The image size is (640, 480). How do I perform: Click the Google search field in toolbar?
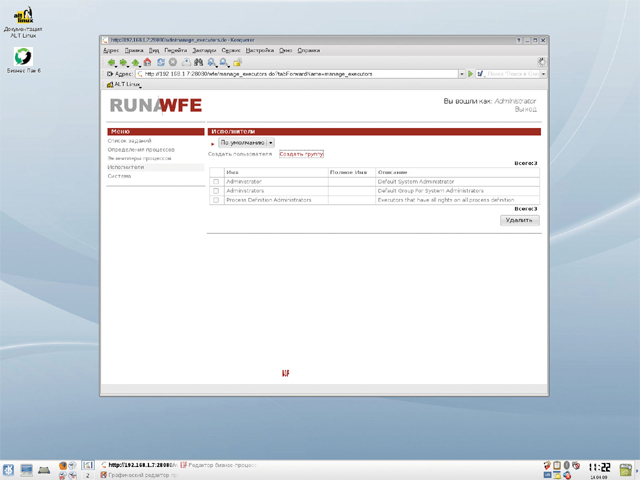click(x=512, y=74)
